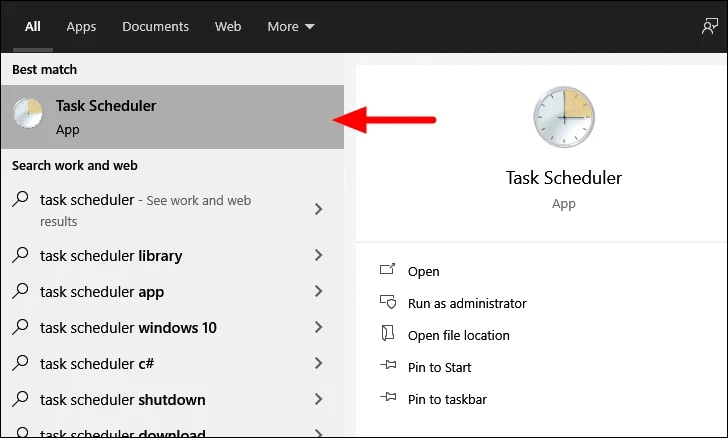Click the Open action arrow icon
The image size is (728, 438).
(x=387, y=269)
